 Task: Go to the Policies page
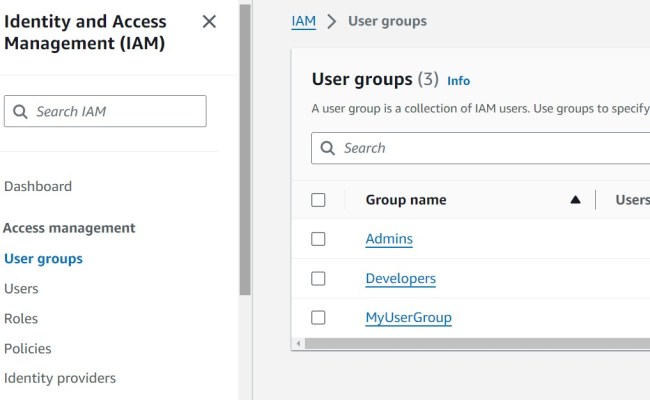[x=28, y=349]
